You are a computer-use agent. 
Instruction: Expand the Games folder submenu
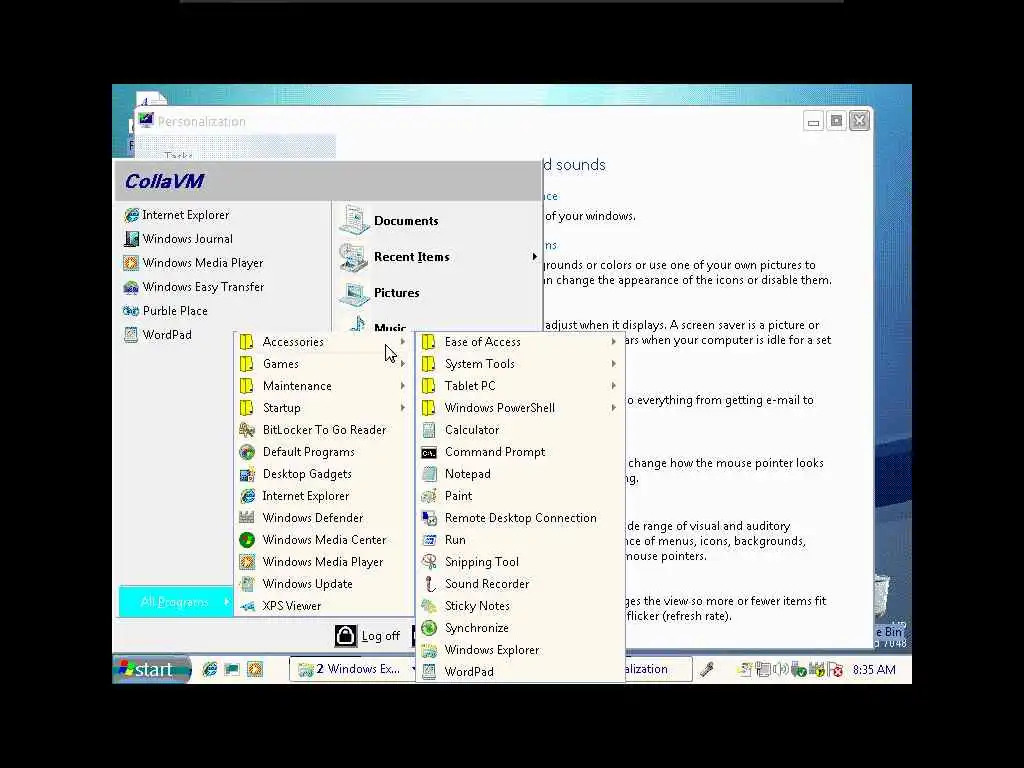click(323, 364)
